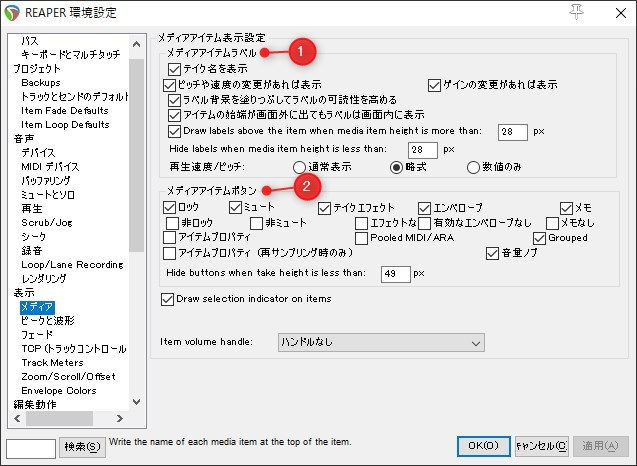
Task: Toggle アイテムの始端が画面外に出ても checkbox
Action: tap(174, 115)
